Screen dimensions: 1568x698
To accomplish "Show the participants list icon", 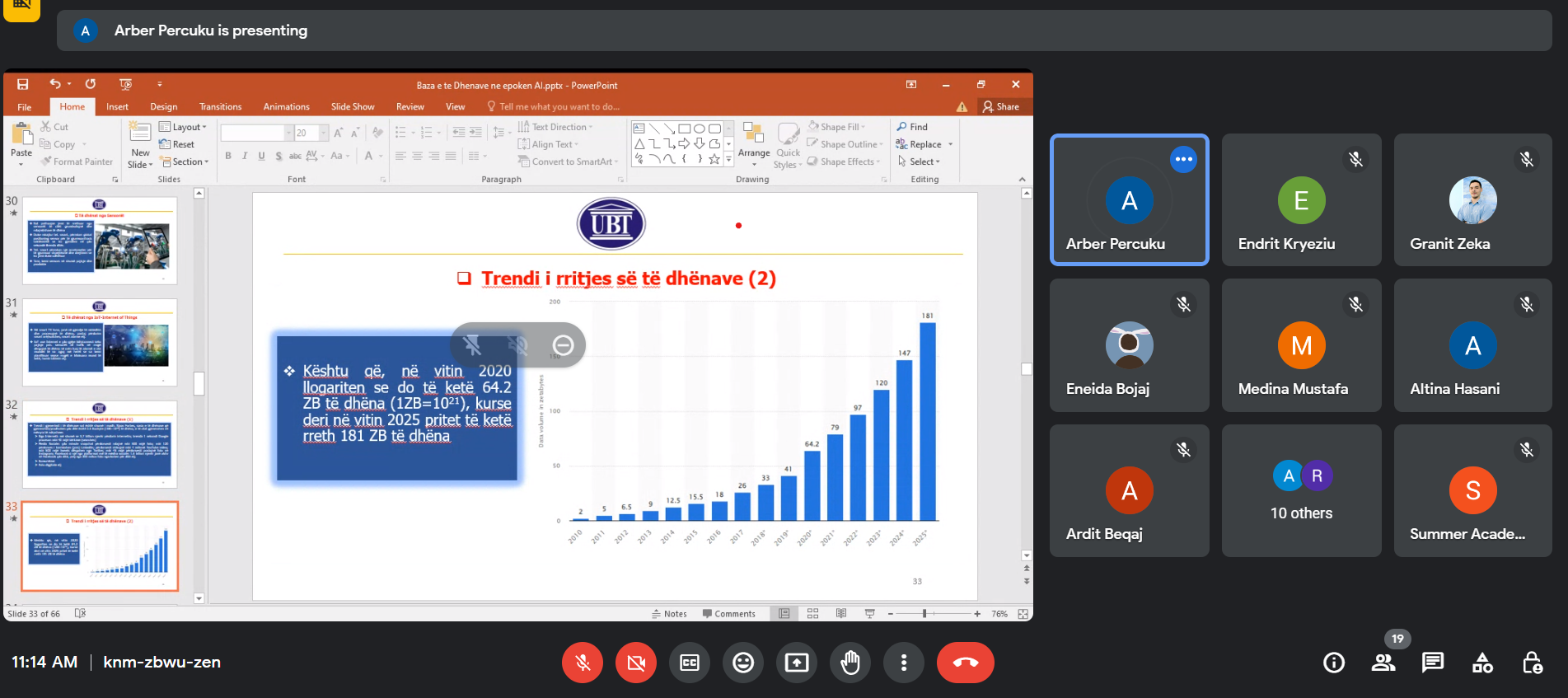I will (x=1383, y=663).
